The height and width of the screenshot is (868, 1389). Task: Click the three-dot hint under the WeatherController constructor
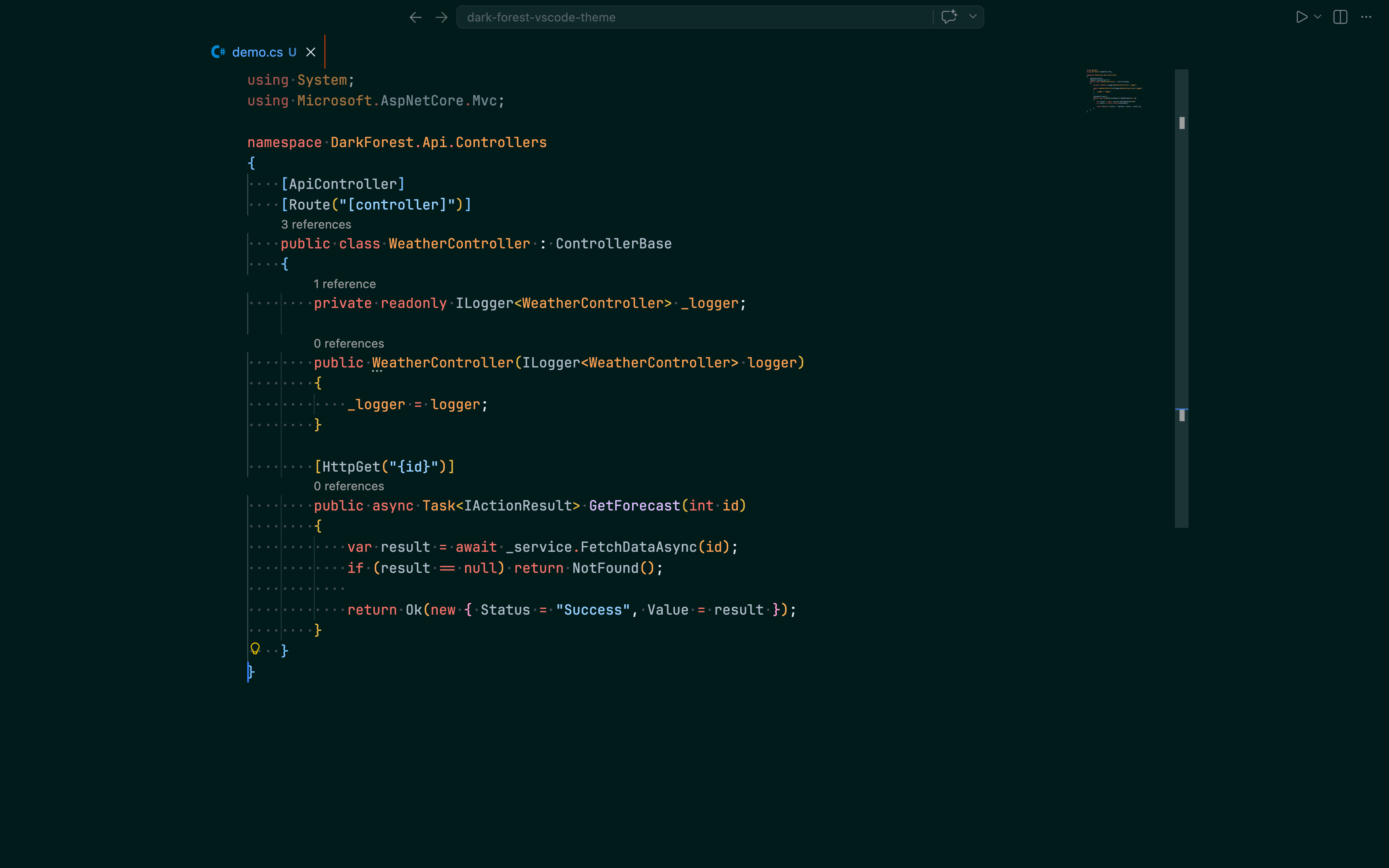tap(377, 372)
